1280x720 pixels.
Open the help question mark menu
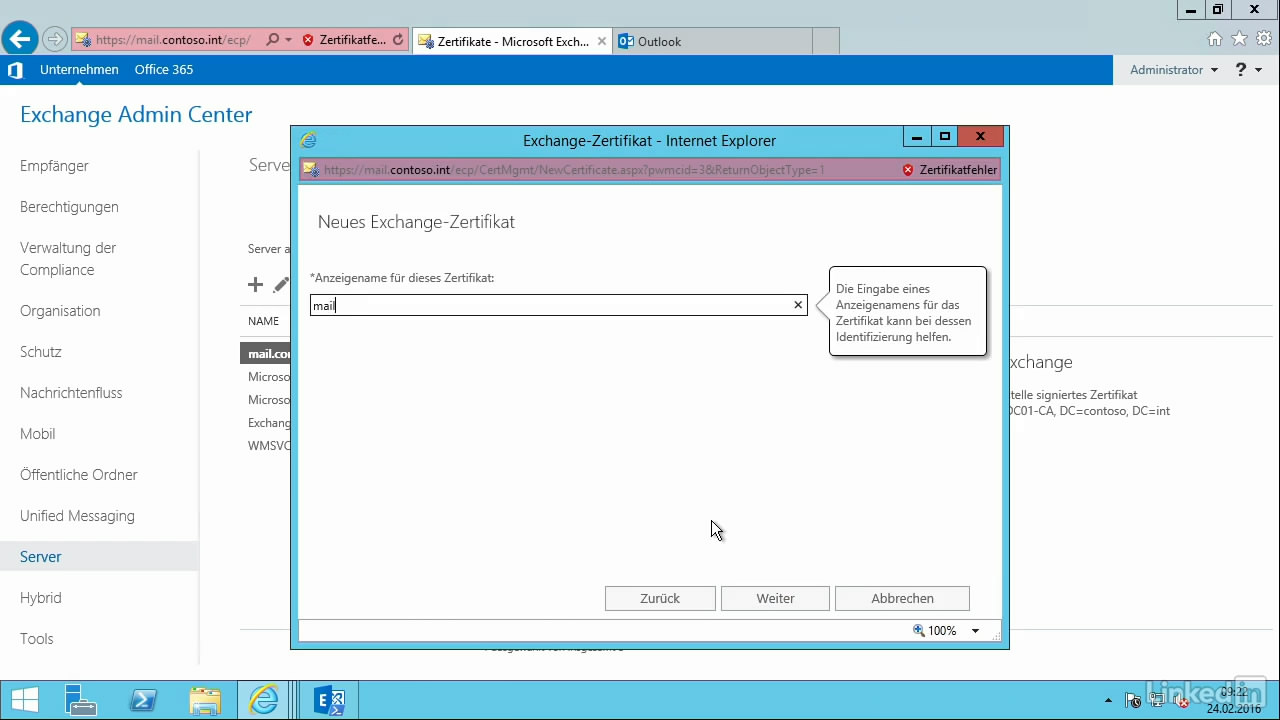[1248, 70]
